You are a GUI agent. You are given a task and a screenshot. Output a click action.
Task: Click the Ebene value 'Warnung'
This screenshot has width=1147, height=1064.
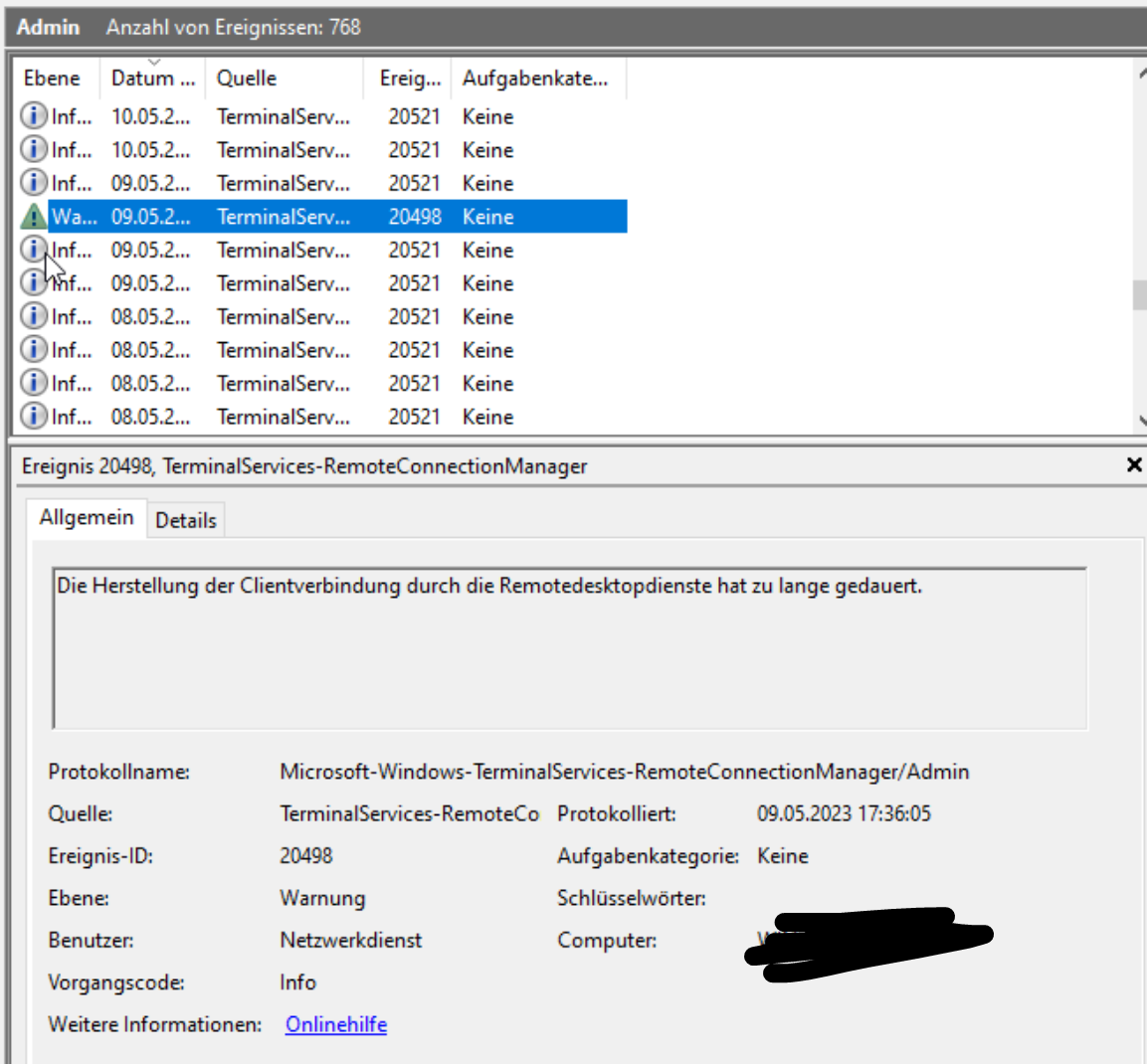point(322,898)
